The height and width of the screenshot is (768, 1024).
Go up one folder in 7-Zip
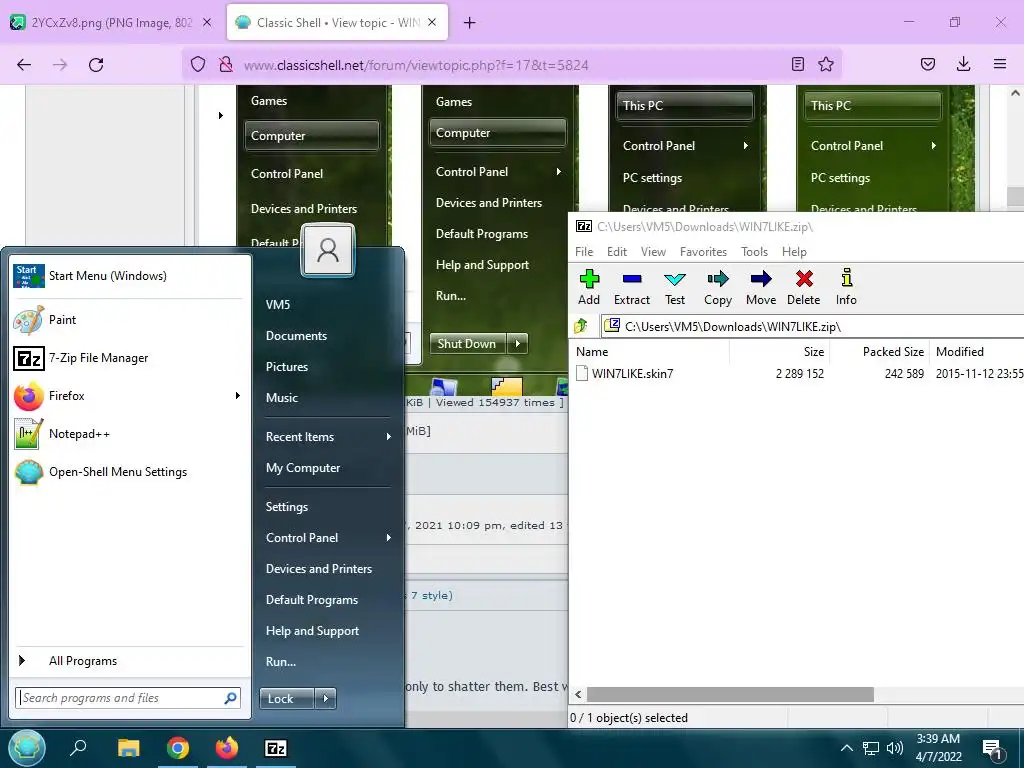[581, 325]
